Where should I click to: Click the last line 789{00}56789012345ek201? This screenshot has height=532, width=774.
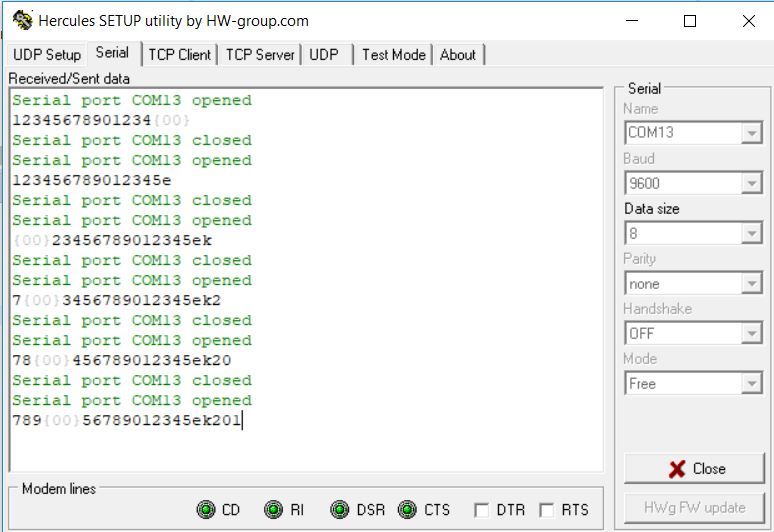(126, 420)
